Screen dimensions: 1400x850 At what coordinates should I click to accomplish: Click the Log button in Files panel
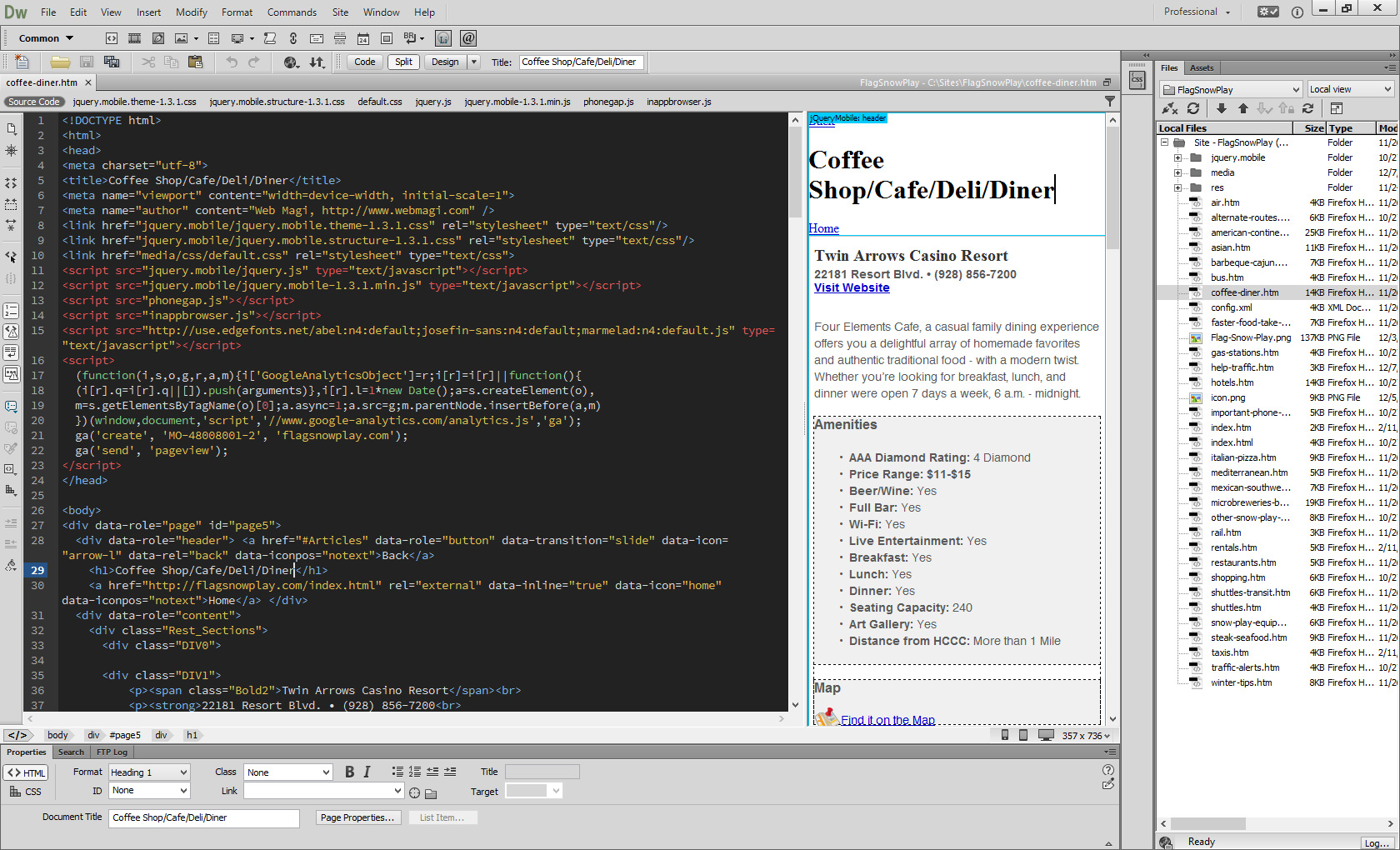pyautogui.click(x=1377, y=842)
